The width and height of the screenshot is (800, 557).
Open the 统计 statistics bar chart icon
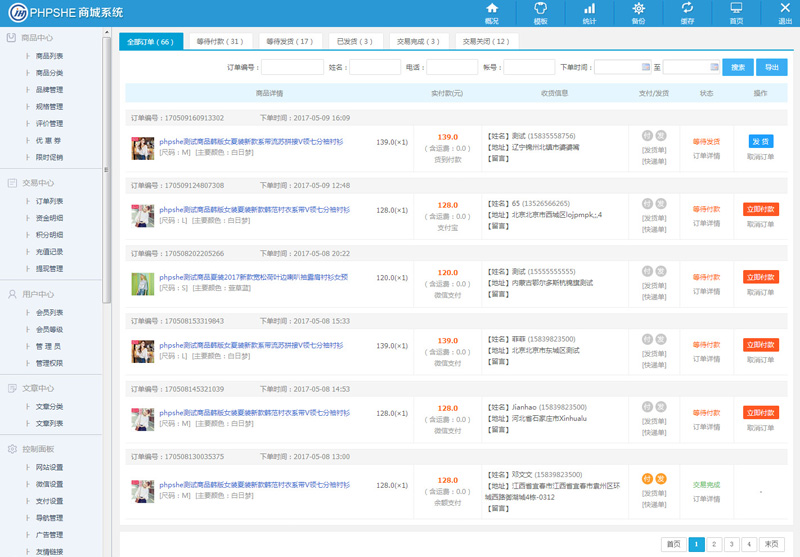coord(589,9)
